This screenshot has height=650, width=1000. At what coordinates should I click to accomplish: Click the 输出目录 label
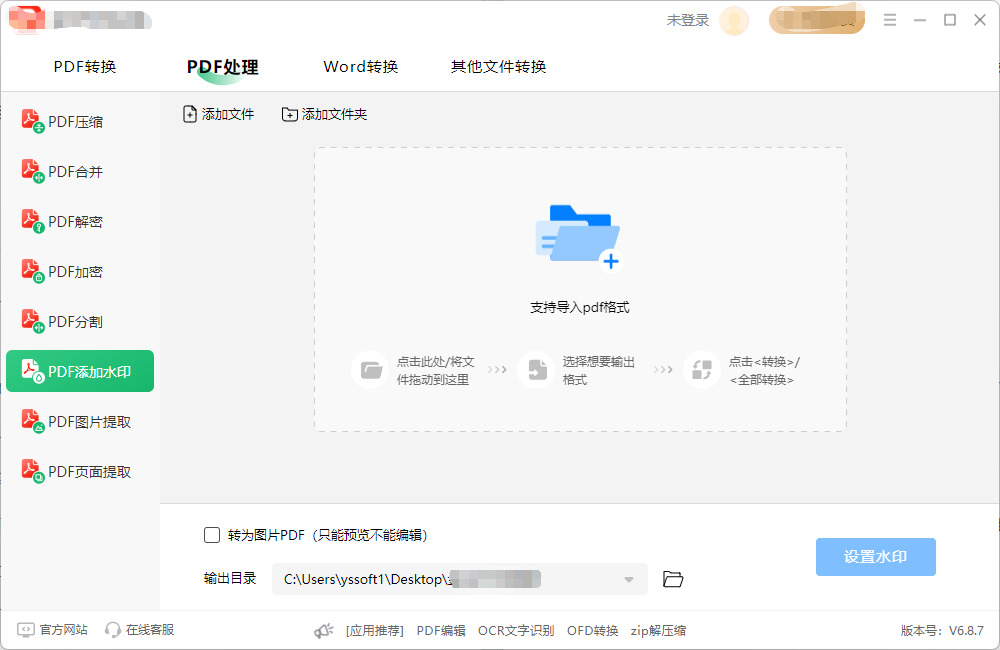230,579
